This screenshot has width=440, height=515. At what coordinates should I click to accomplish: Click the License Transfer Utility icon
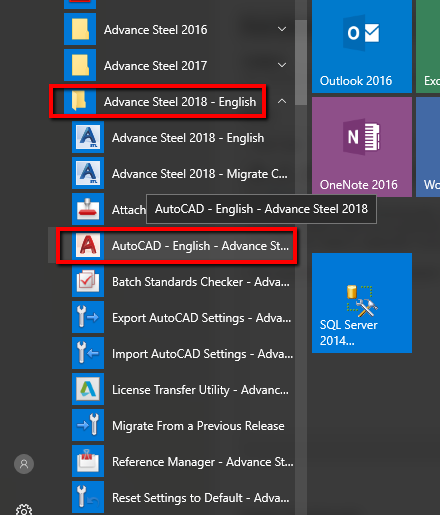pyautogui.click(x=88, y=389)
